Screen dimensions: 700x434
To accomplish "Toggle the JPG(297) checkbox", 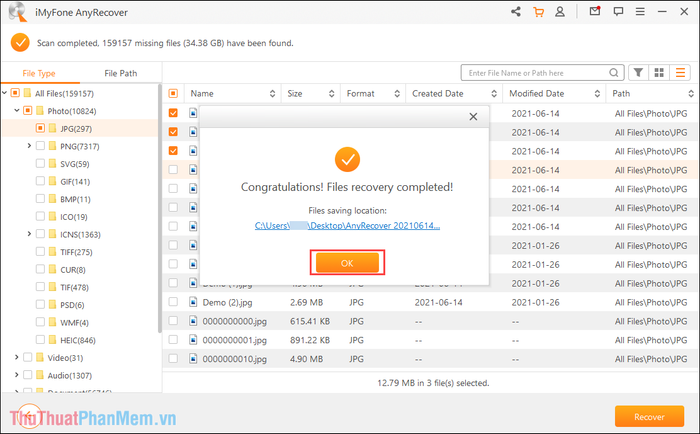I will 40,128.
